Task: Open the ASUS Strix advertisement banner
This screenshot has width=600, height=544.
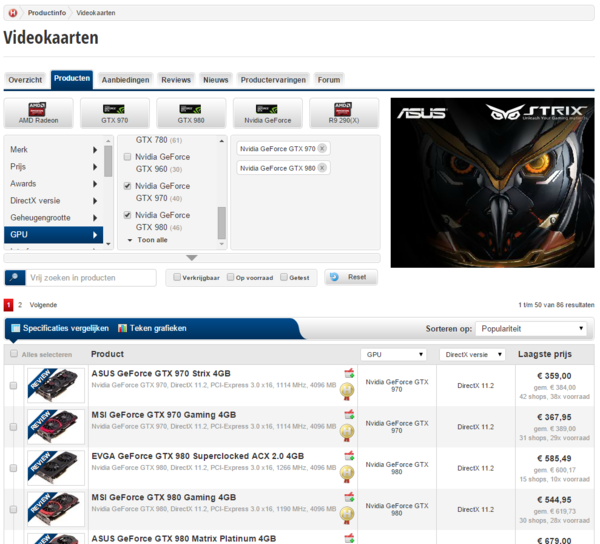Action: click(492, 182)
